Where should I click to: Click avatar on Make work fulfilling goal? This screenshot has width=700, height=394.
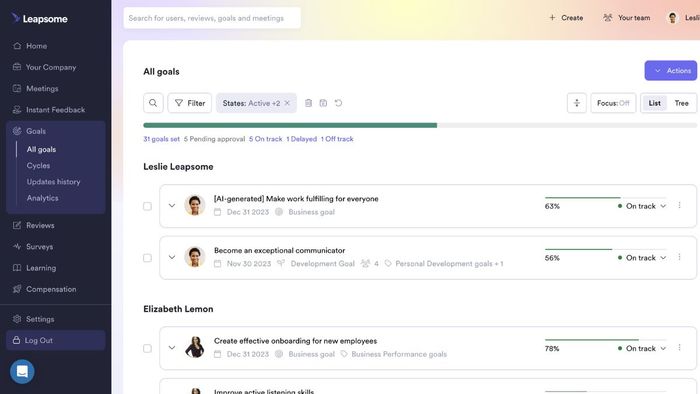click(x=195, y=205)
